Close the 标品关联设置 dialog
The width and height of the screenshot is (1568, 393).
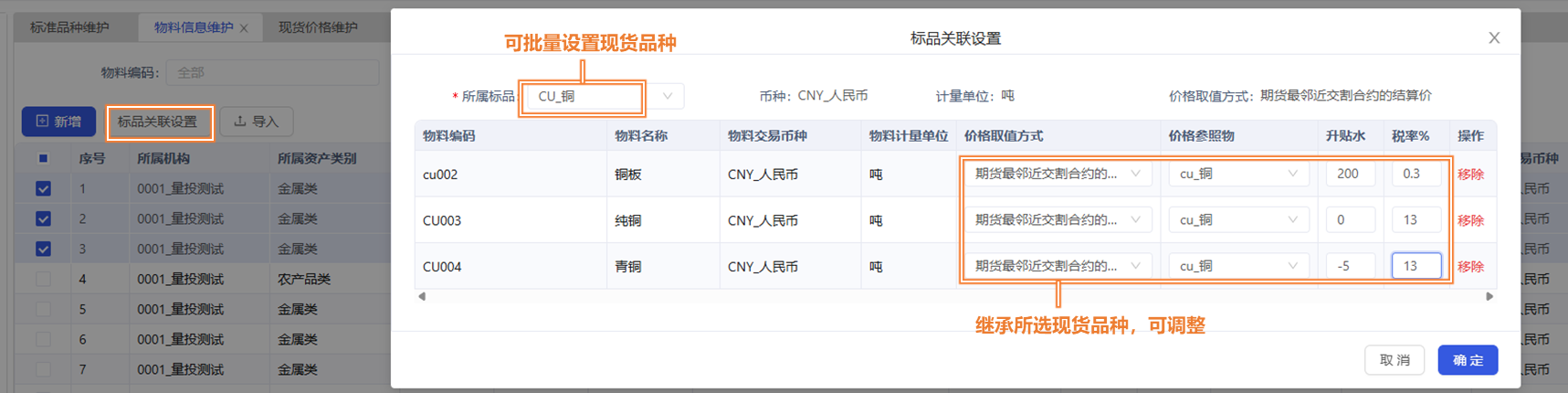point(1494,38)
